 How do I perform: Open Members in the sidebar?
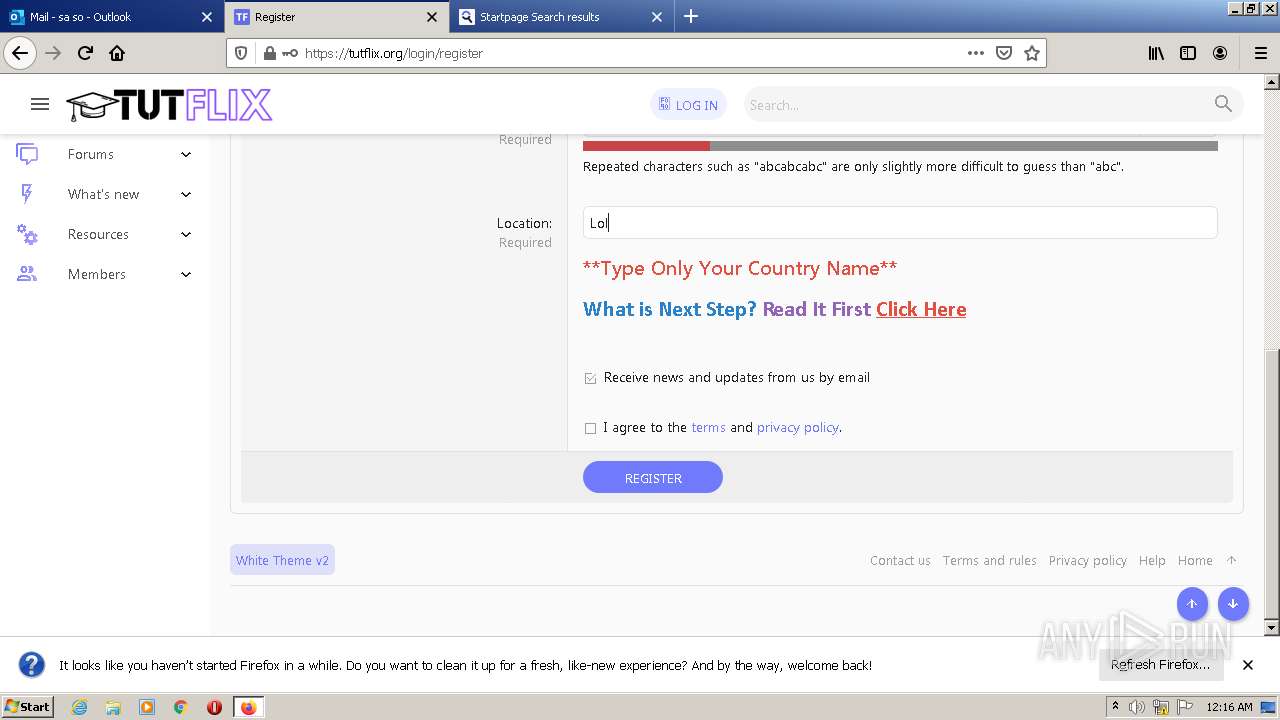point(97,274)
